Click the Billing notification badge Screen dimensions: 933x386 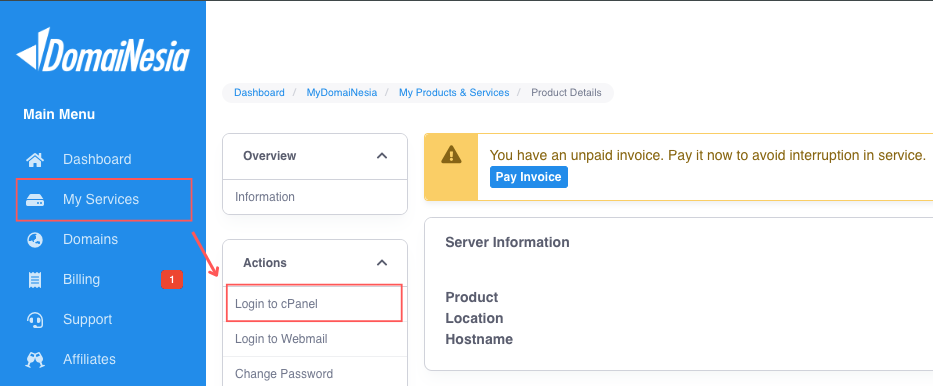(x=172, y=280)
